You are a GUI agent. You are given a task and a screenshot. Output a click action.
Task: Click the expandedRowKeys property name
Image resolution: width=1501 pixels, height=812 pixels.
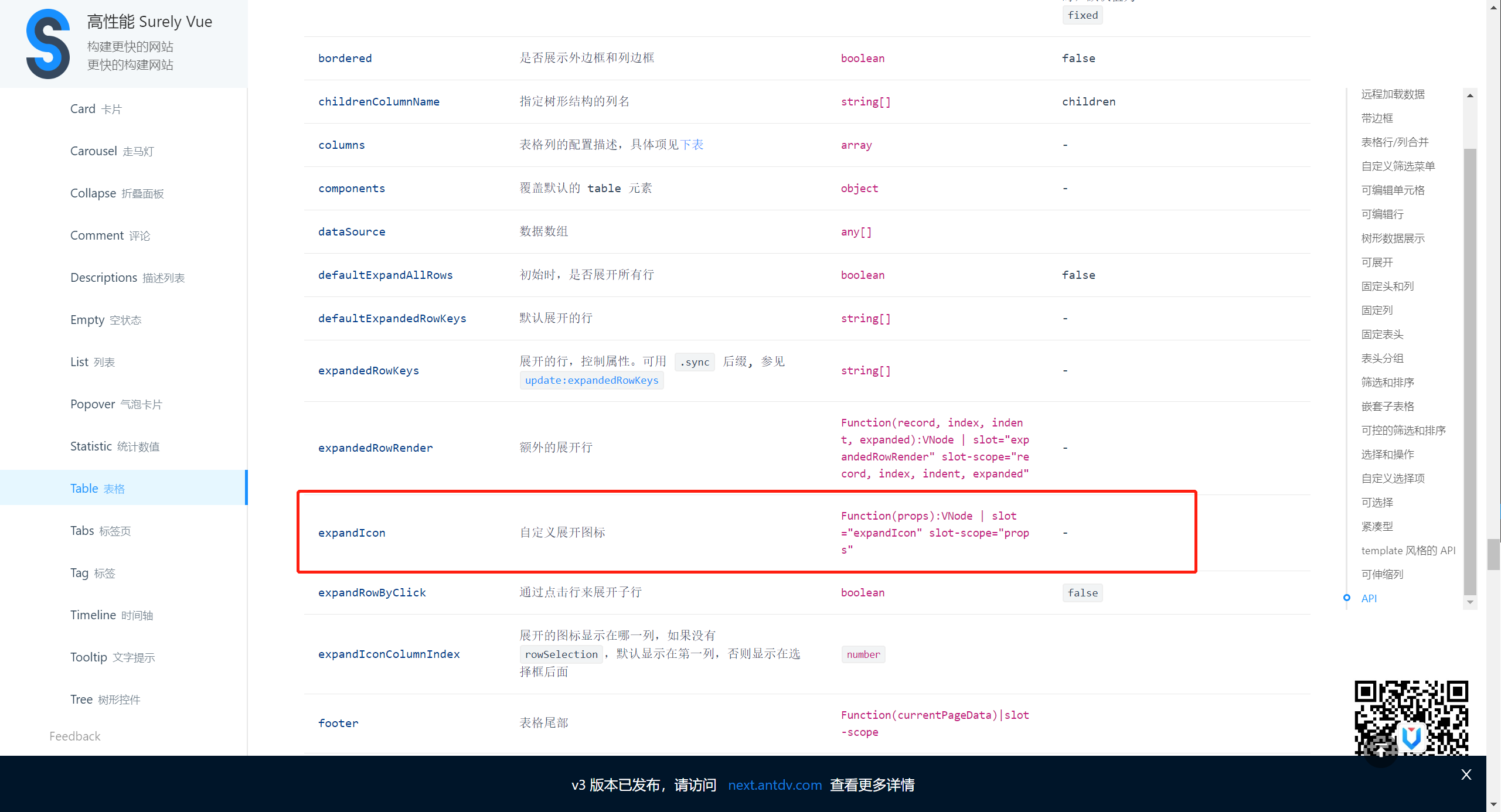click(368, 370)
